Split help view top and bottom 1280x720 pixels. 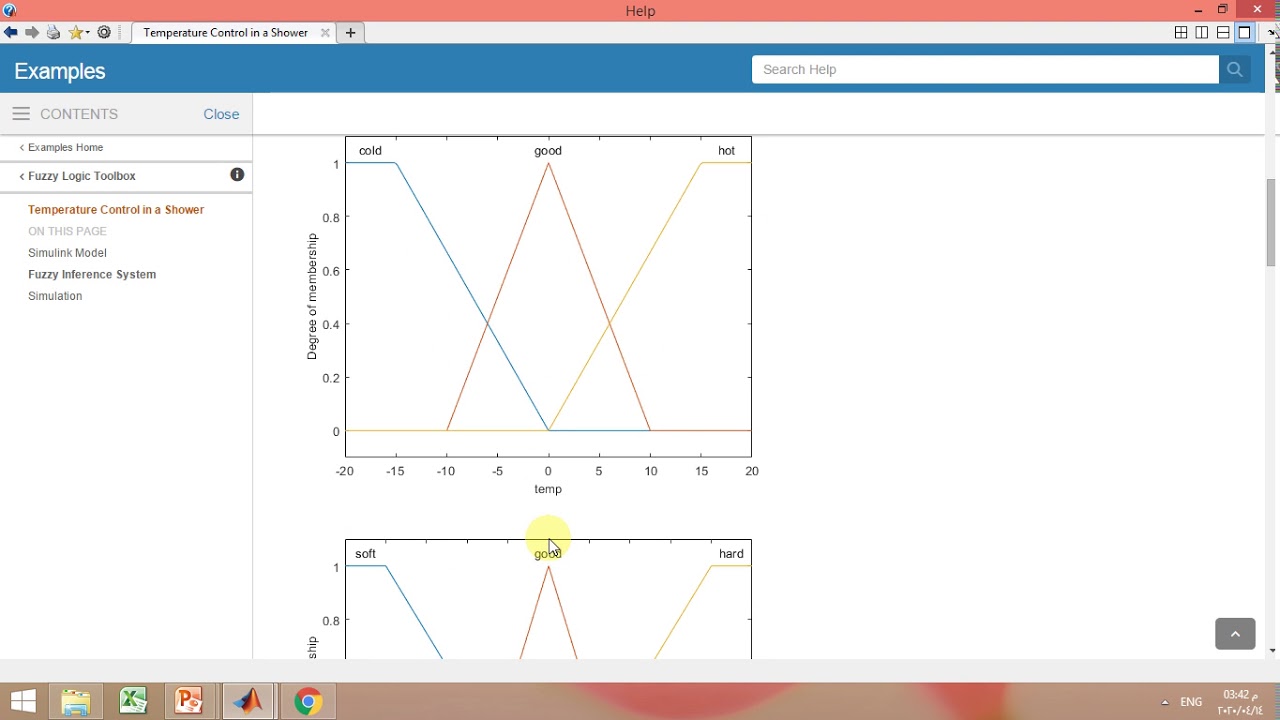1223,33
